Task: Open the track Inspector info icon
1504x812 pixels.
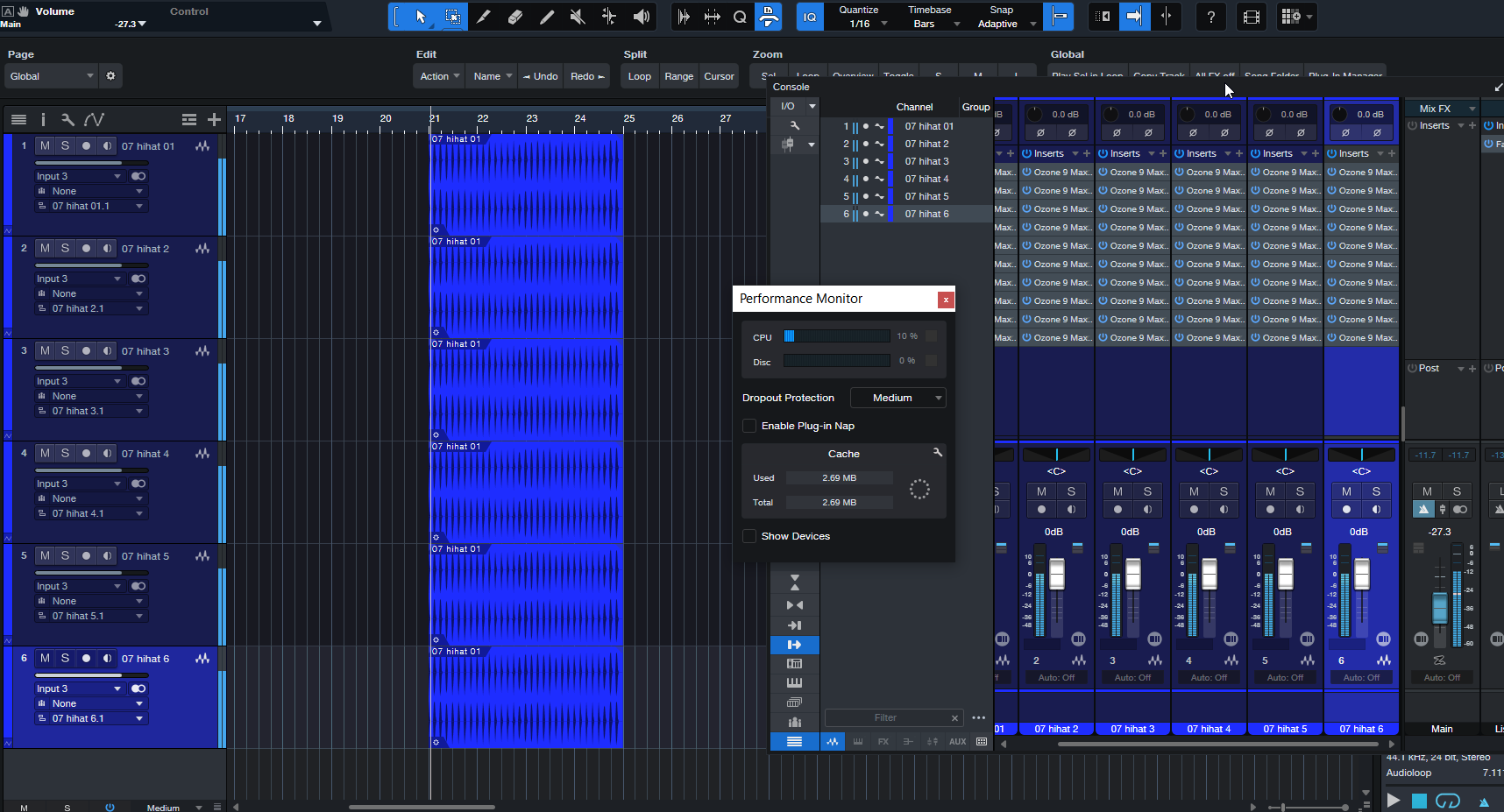Action: (x=43, y=119)
